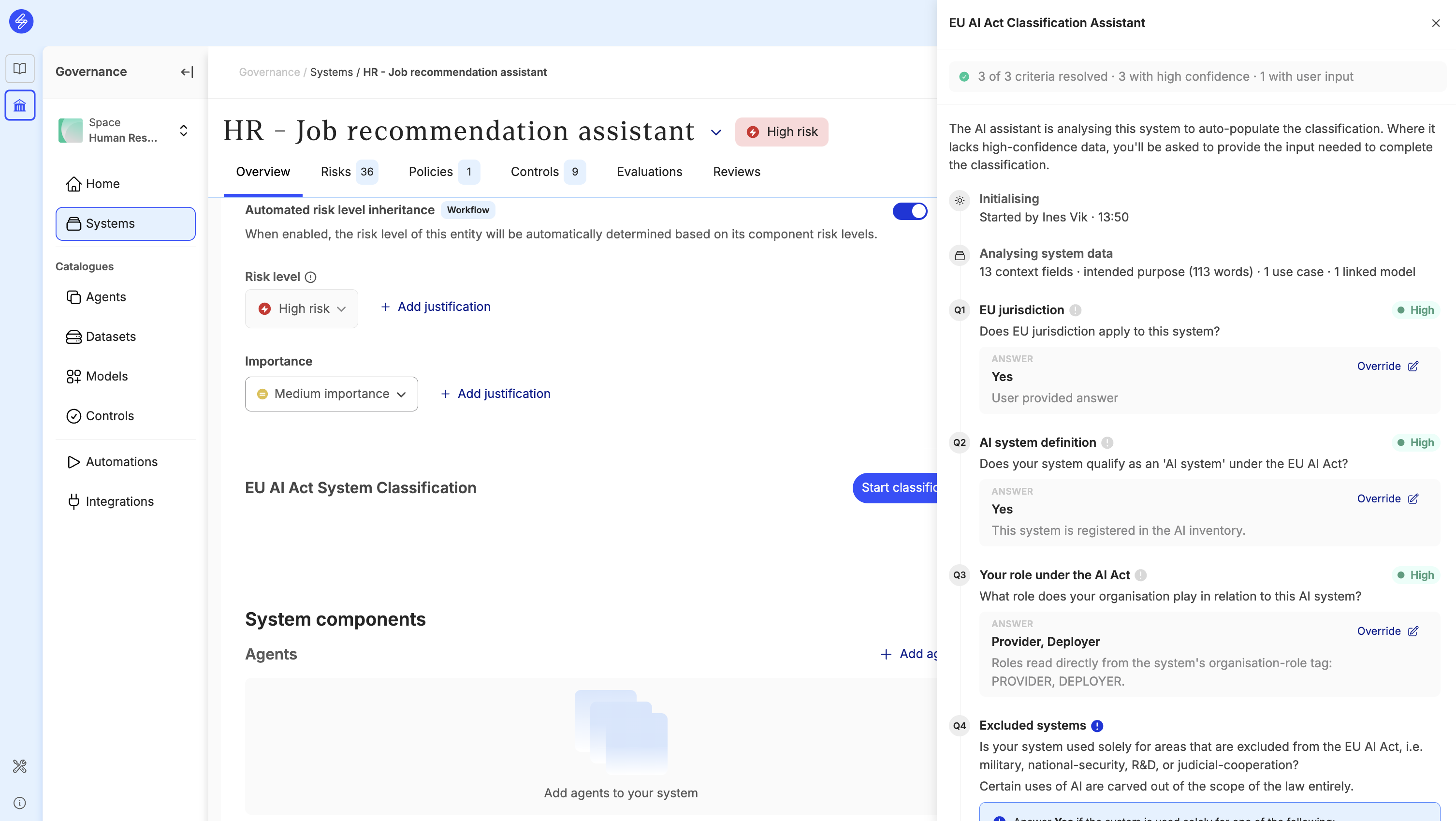1456x821 pixels.
Task: Click the agents empty-state illustration
Action: 621,732
